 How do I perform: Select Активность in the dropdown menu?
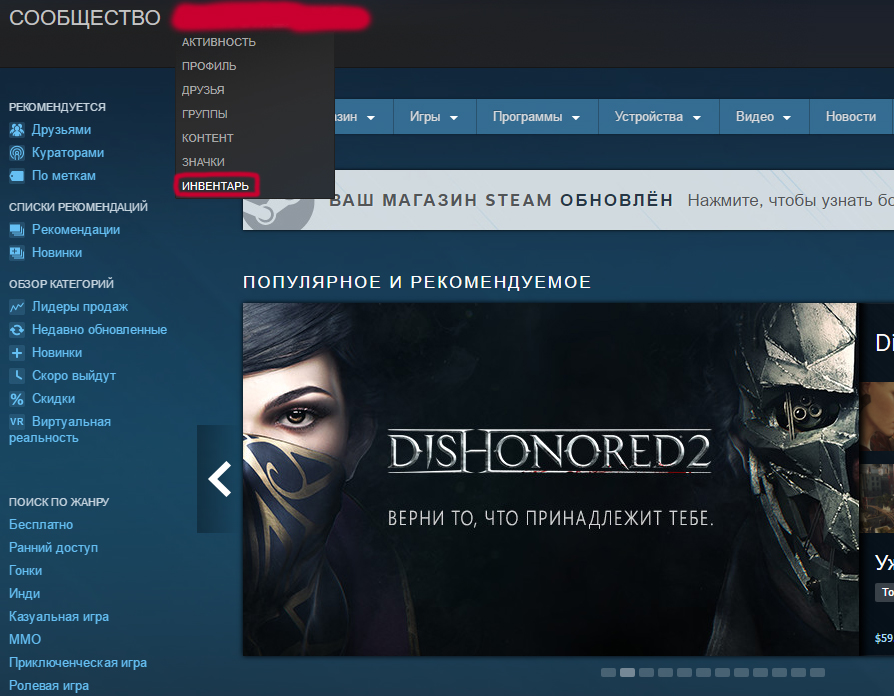(219, 42)
